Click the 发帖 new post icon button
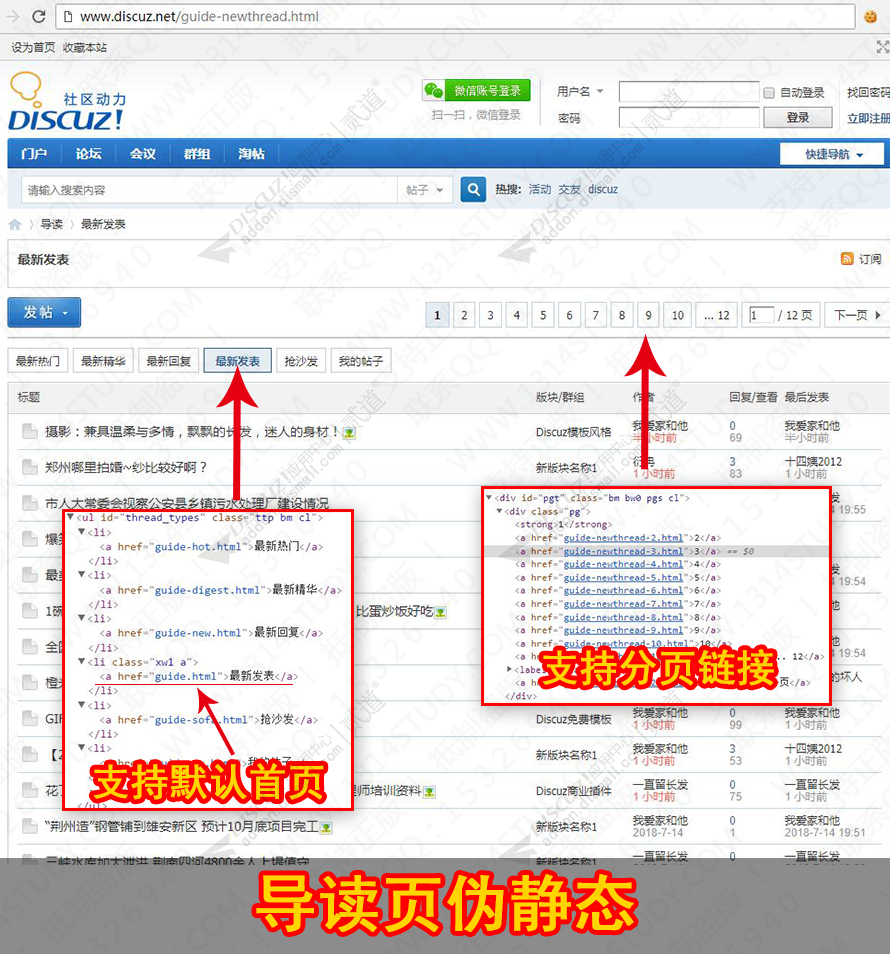Viewport: 890px width, 954px height. (x=43, y=312)
